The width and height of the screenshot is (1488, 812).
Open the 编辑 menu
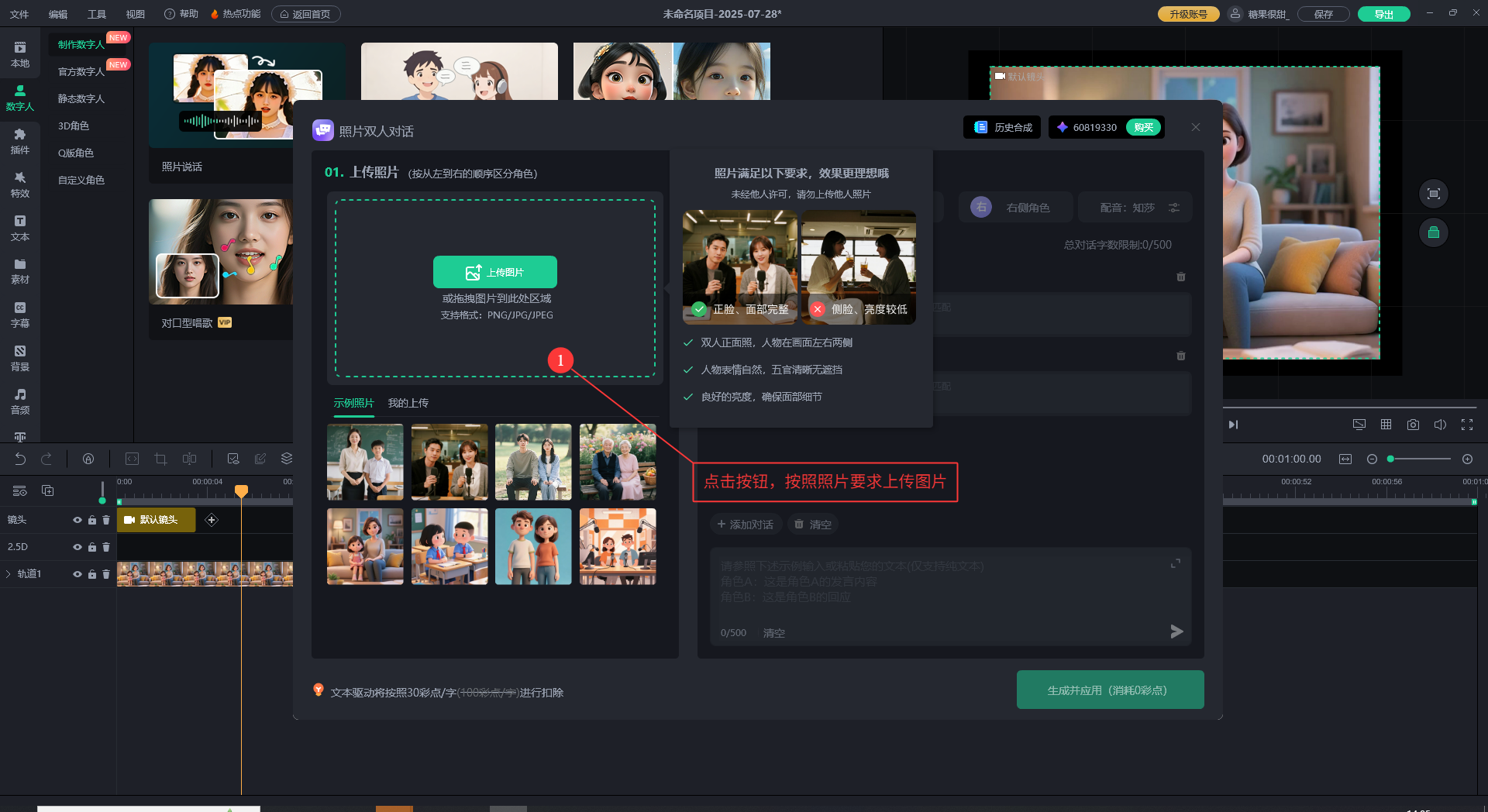point(57,14)
